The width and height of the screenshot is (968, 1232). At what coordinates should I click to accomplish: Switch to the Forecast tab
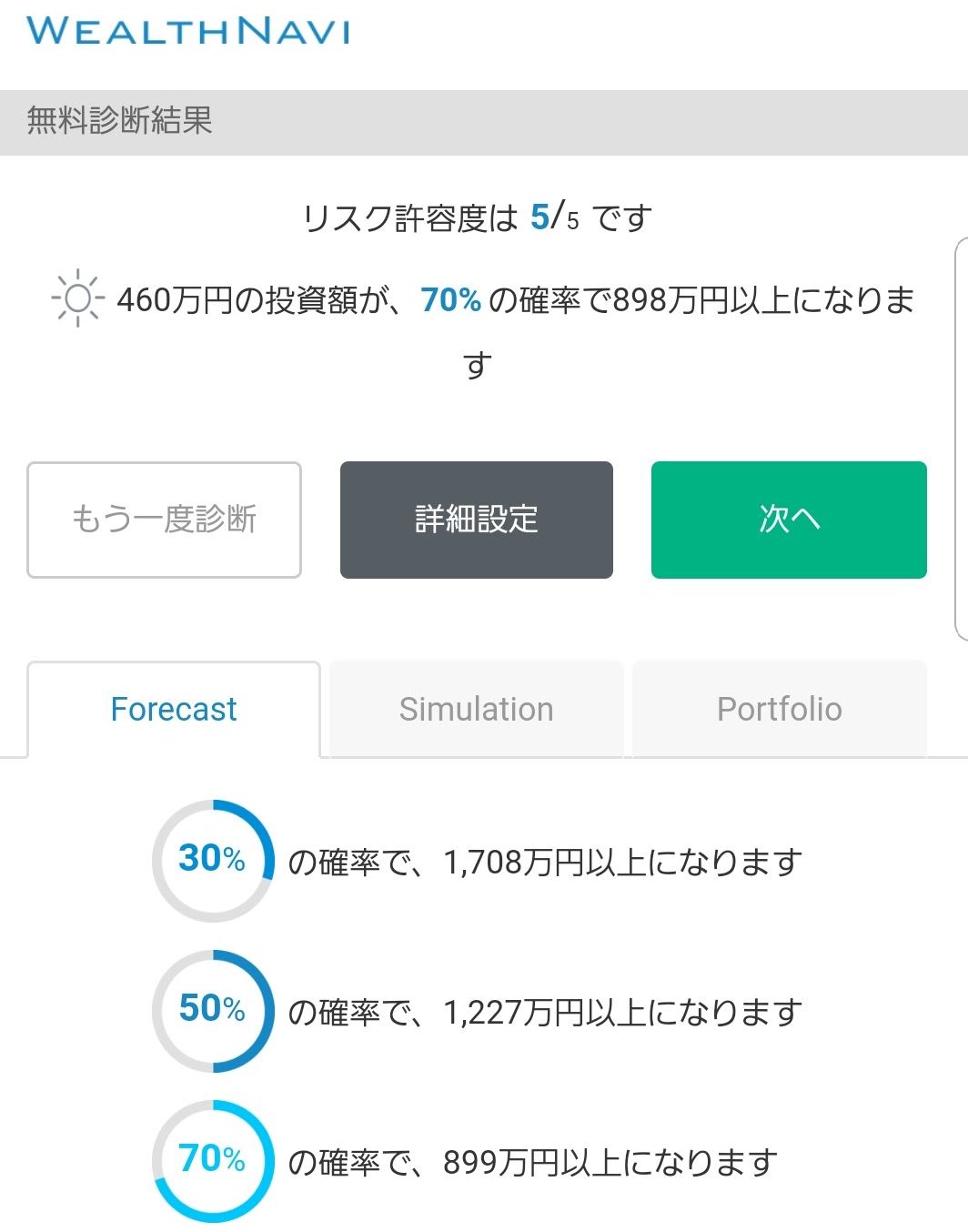coord(174,709)
